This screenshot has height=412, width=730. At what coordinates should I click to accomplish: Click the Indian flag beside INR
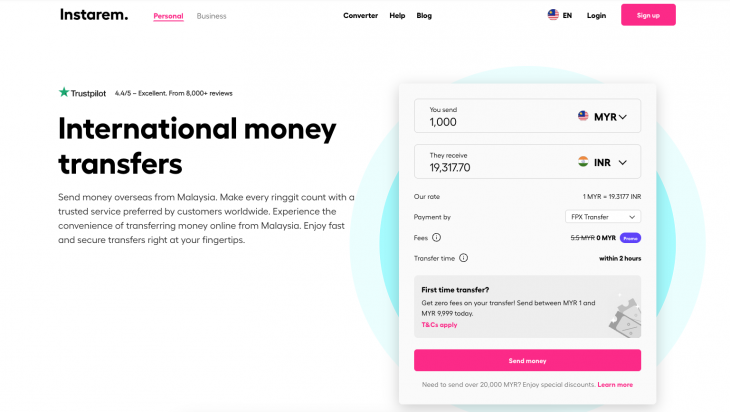(x=583, y=162)
